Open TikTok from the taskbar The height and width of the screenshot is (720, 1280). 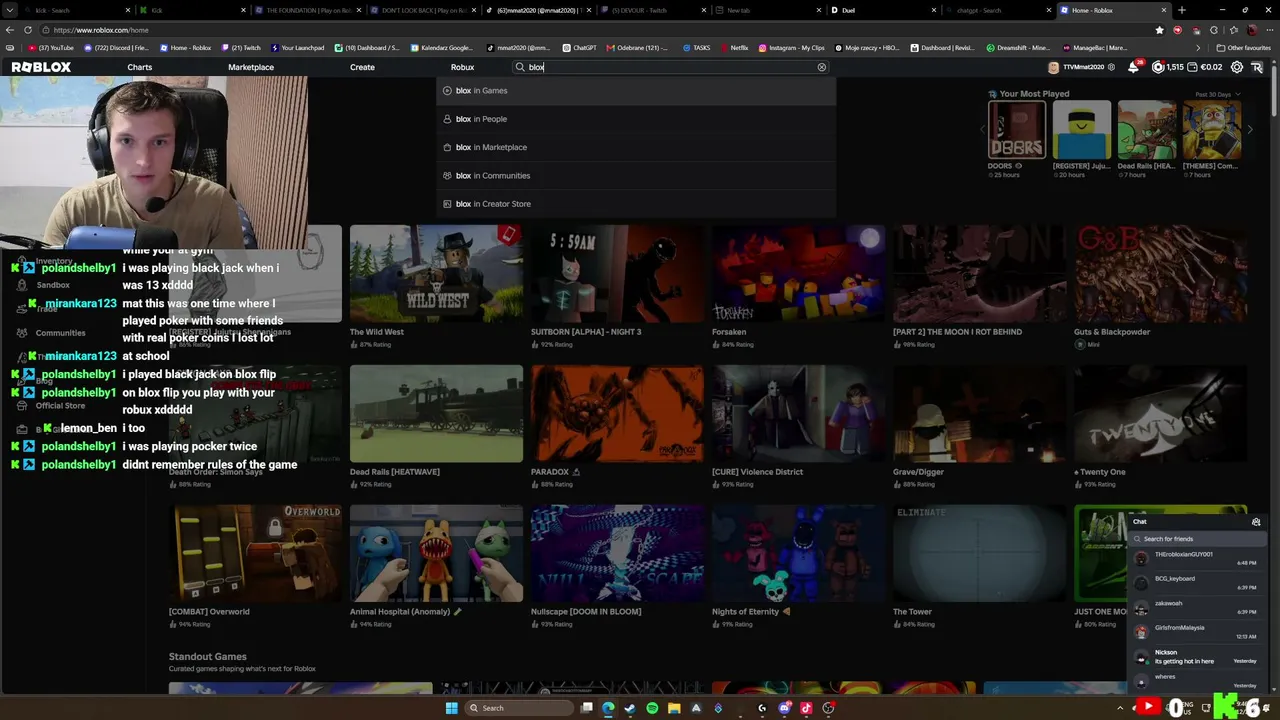pyautogui.click(x=806, y=708)
